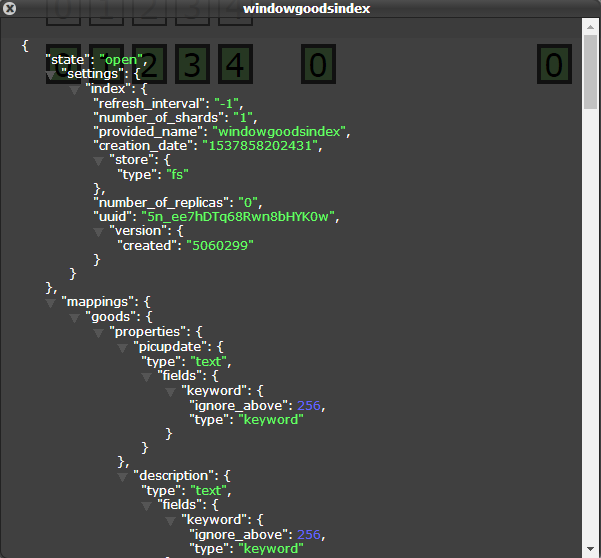
Task: Click the scrollbar up arrow
Action: coord(590,27)
